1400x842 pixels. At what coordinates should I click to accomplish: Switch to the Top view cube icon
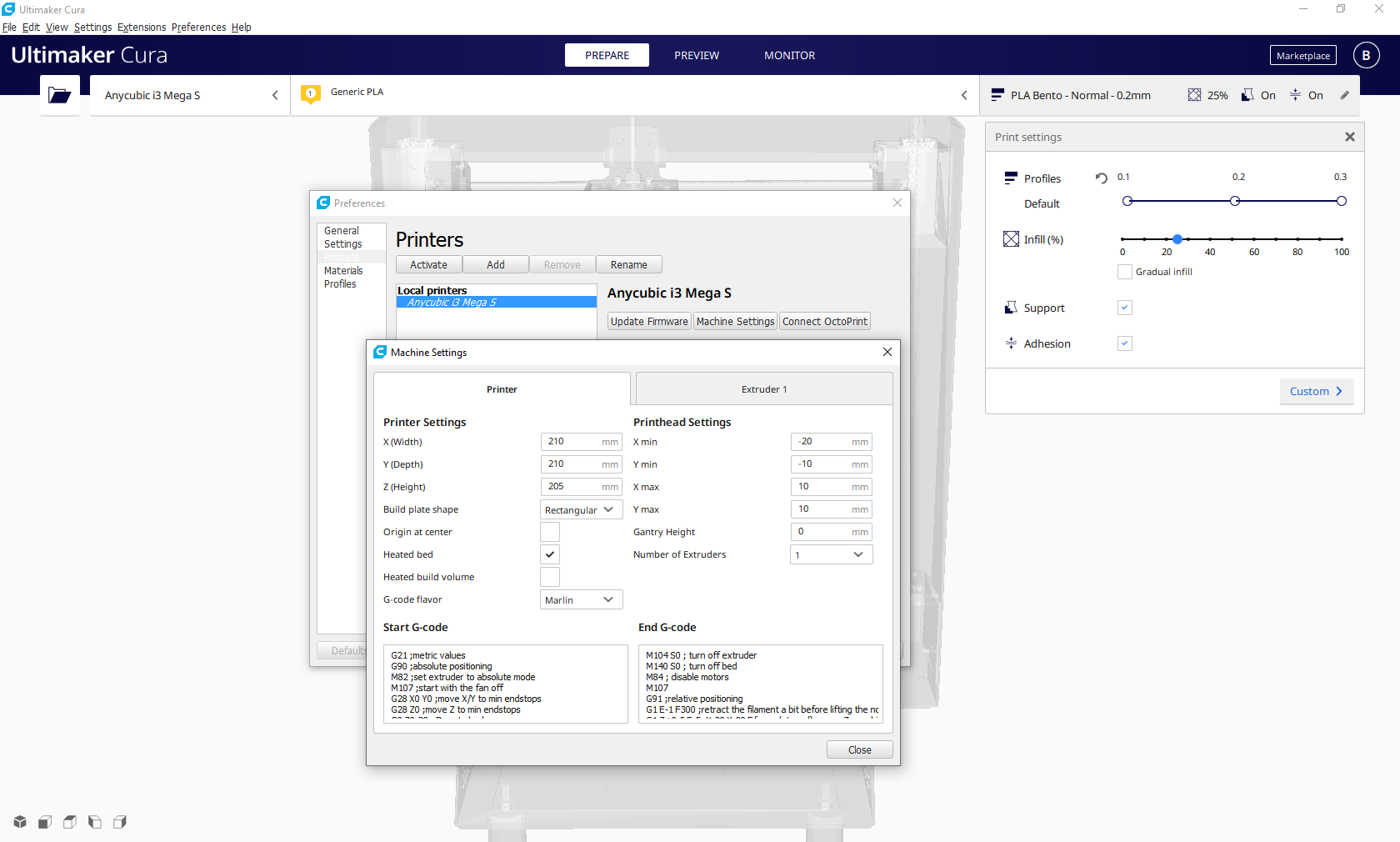point(70,822)
